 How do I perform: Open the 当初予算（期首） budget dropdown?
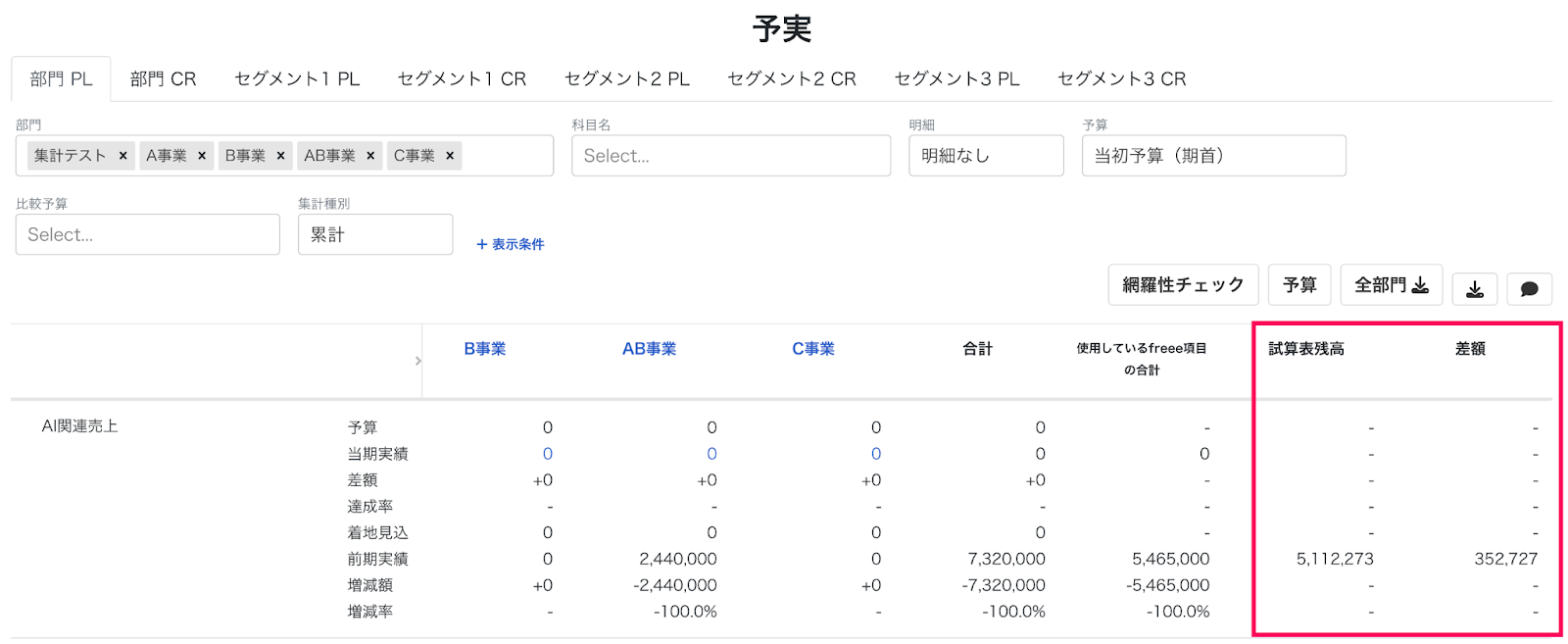click(x=1213, y=156)
